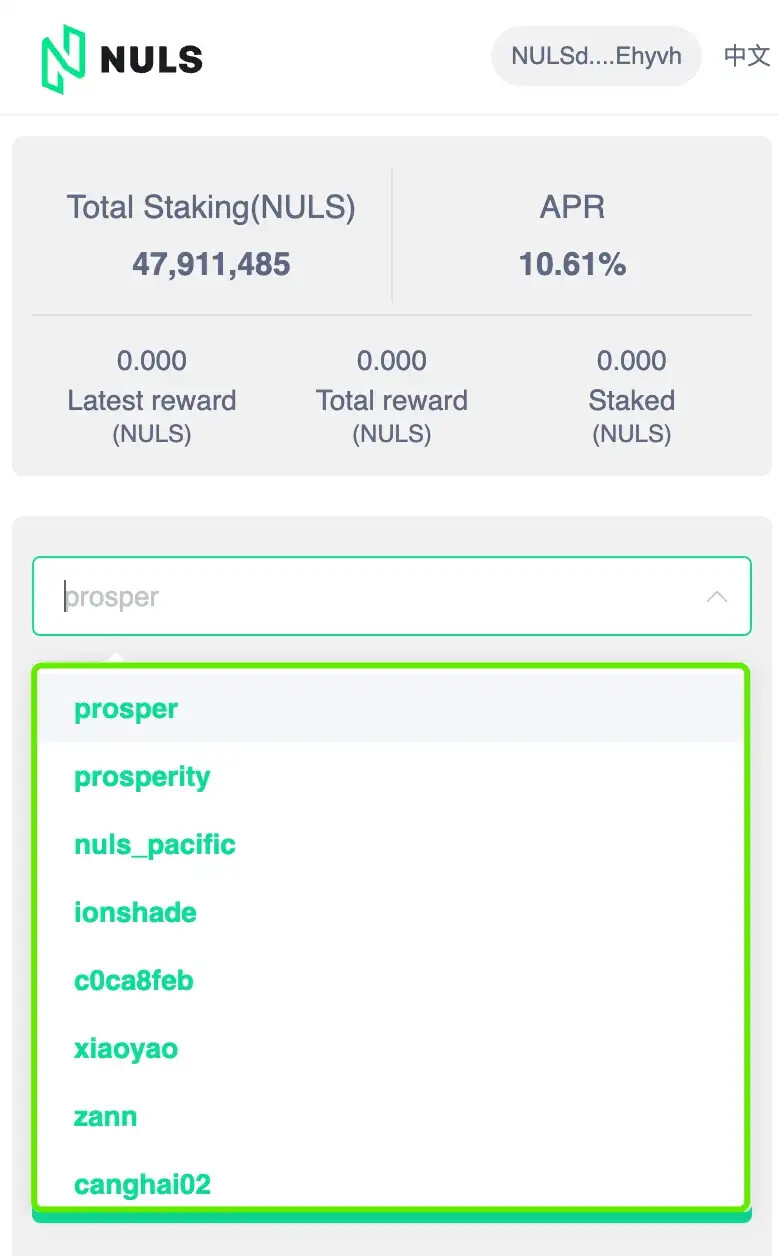778x1256 pixels.
Task: Pick the zann node option
Action: click(391, 1116)
